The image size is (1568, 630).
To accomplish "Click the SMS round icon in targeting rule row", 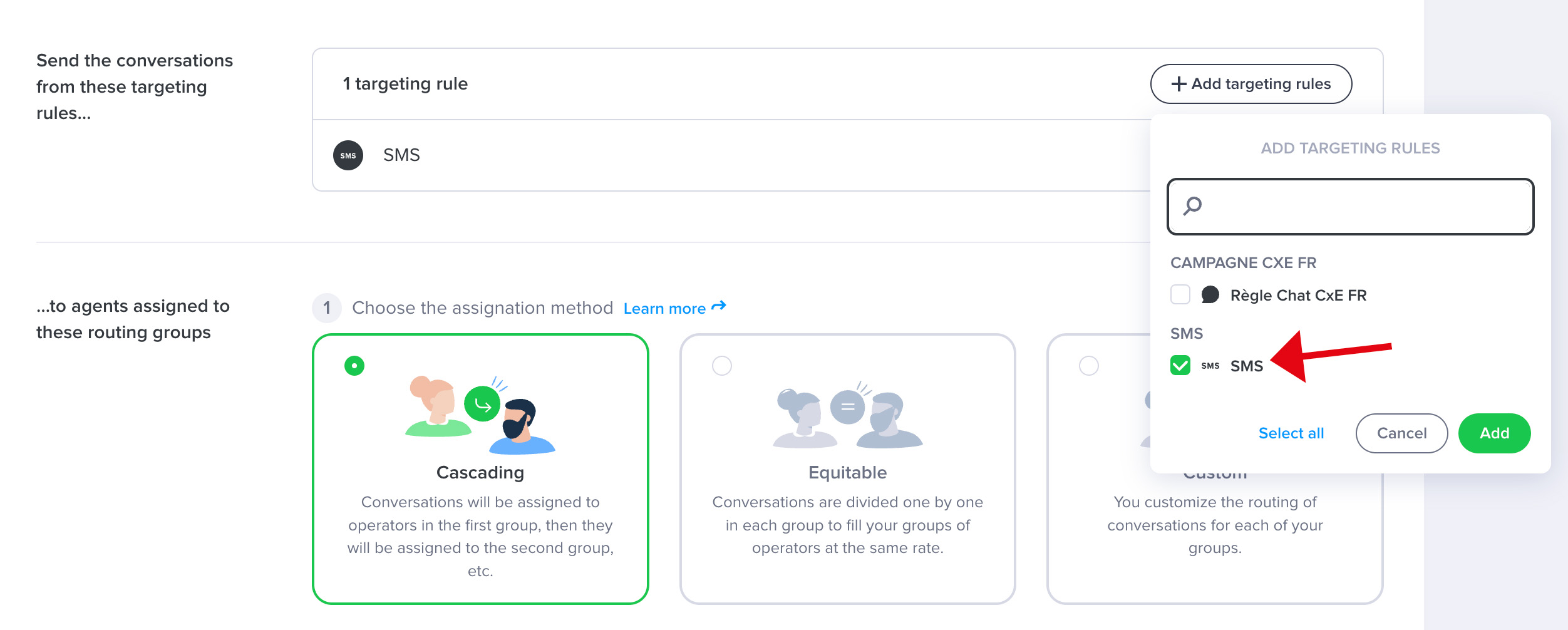I will 348,155.
